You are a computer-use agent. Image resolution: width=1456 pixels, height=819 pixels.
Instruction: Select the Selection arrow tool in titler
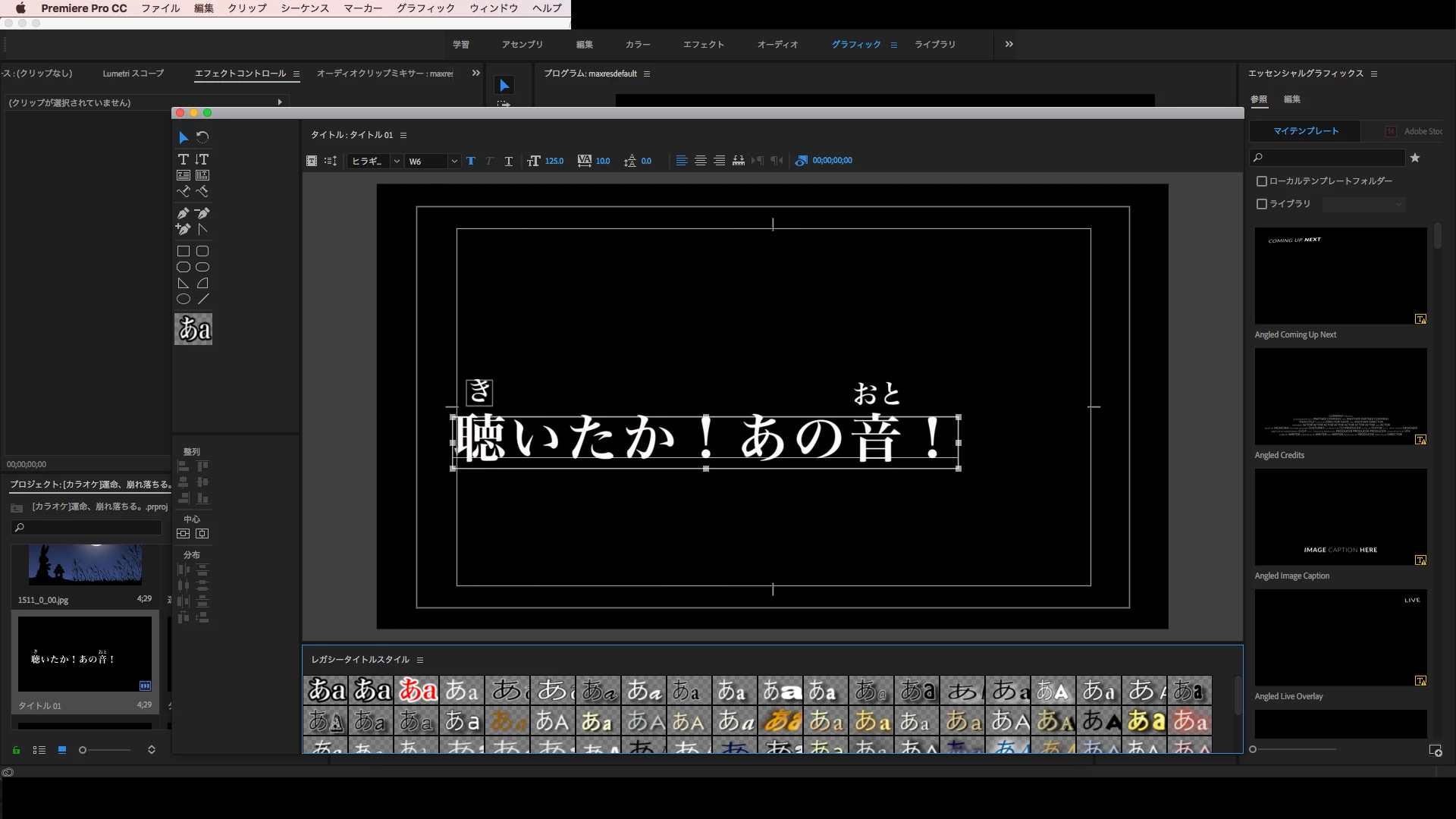pos(183,137)
